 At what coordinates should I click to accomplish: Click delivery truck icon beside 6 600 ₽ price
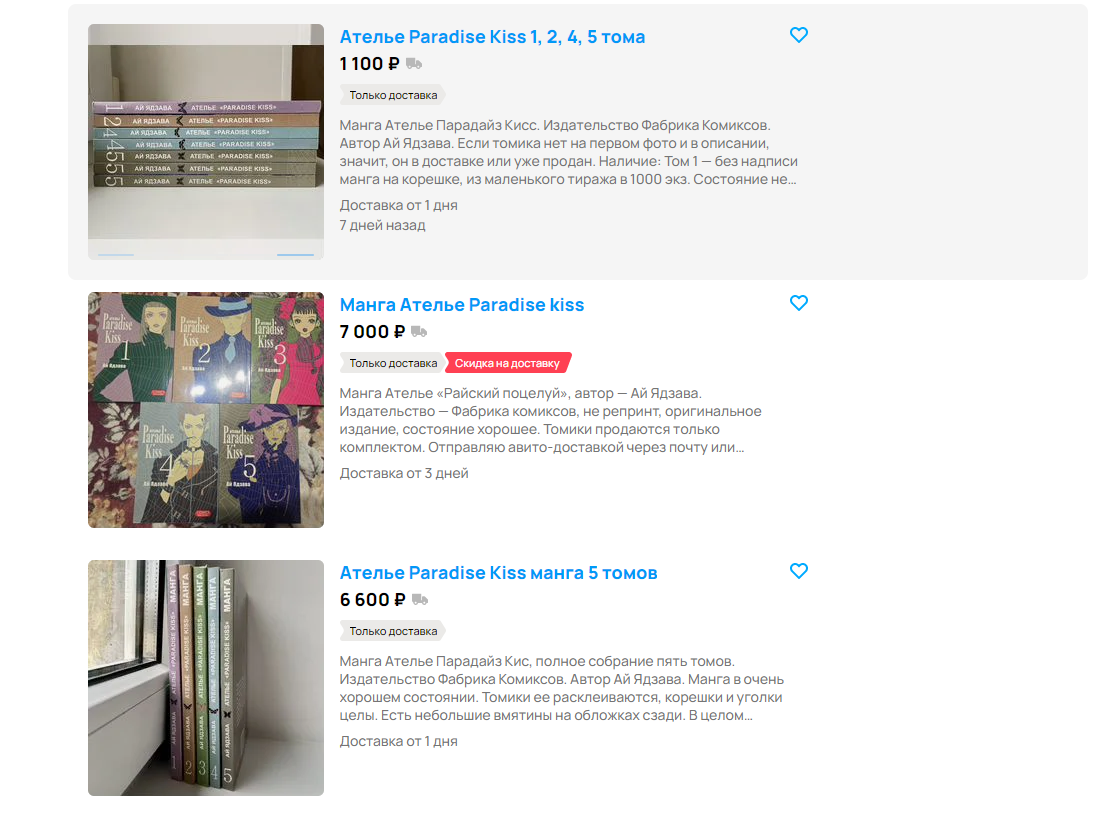[420, 599]
